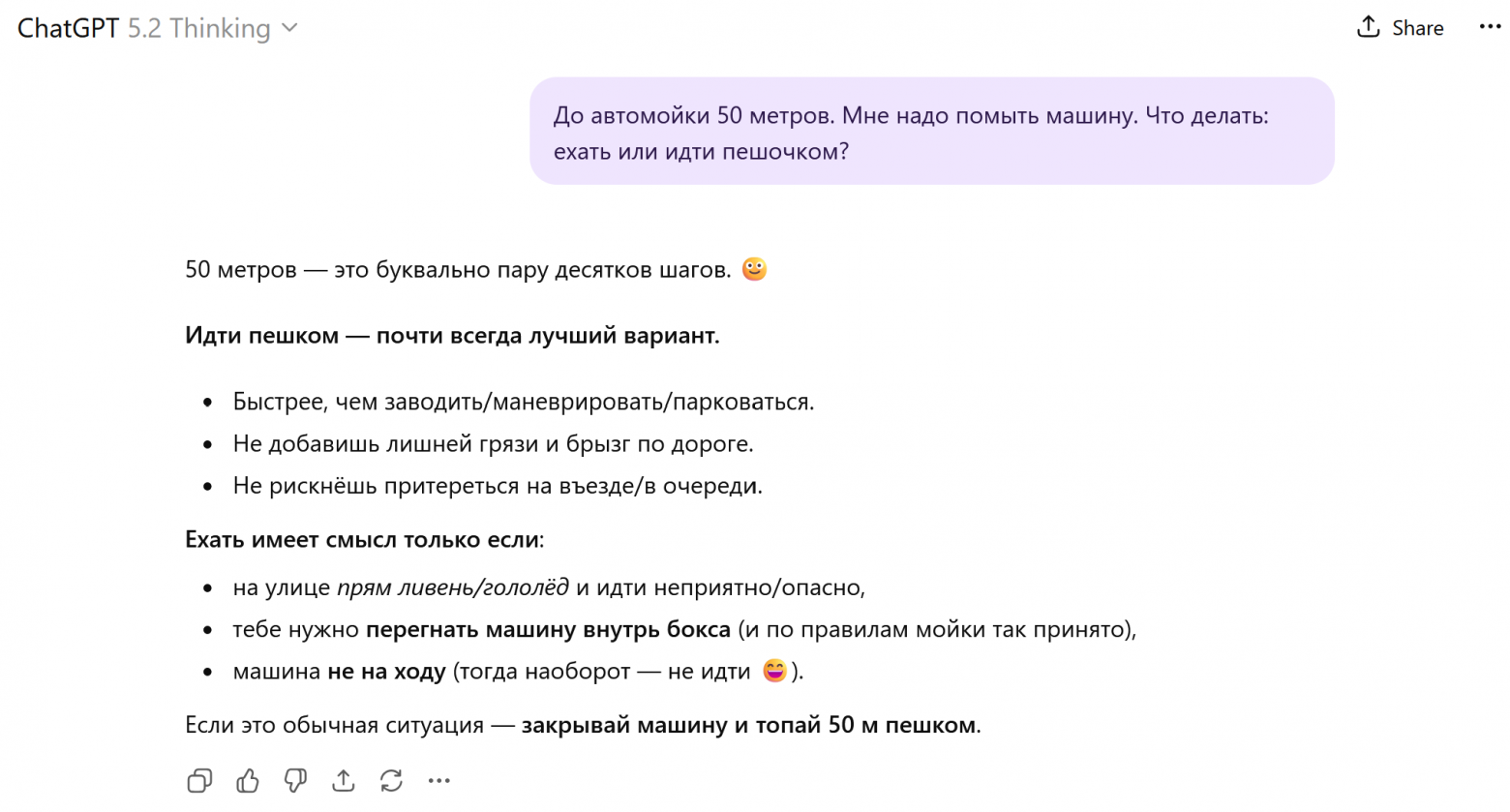Viewport: 1510px width, 812px height.
Task: Click the bullet "Не добавишь лишней грязи"
Action: coord(493,443)
